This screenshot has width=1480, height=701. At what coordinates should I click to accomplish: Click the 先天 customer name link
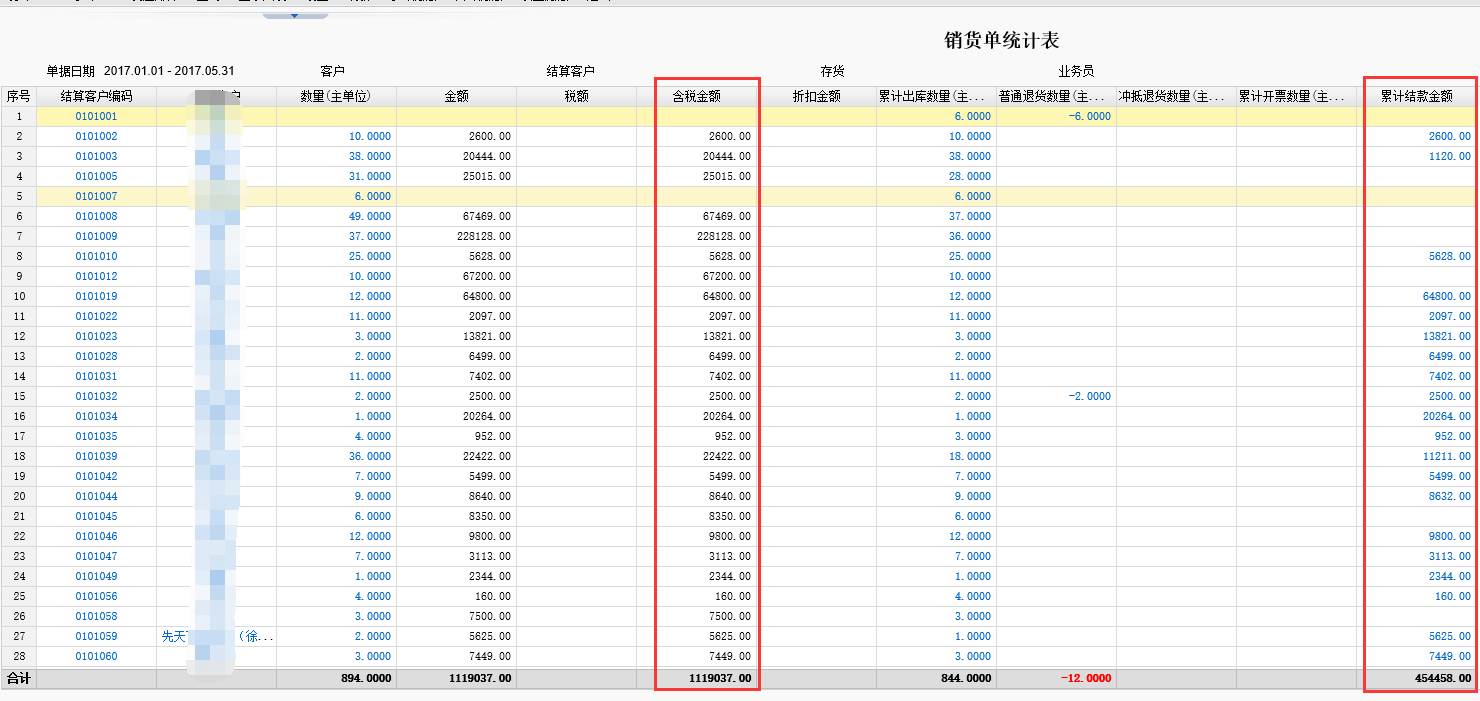pyautogui.click(x=175, y=636)
